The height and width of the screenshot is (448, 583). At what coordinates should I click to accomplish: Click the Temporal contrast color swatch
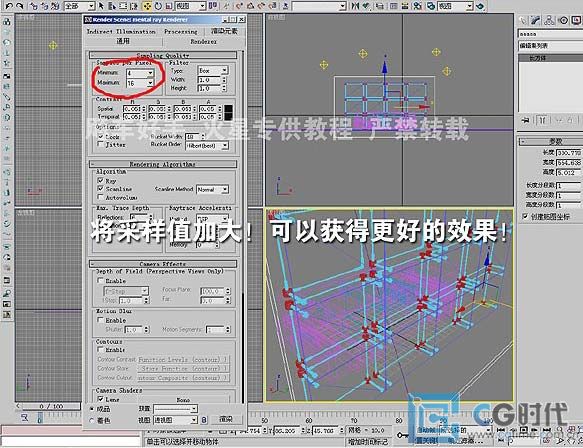(229, 117)
